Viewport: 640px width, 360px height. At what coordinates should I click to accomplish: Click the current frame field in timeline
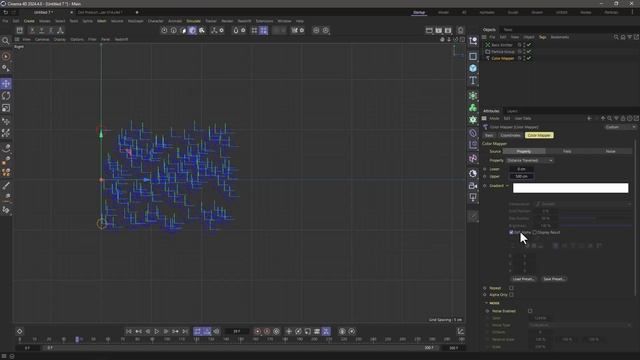(x=237, y=331)
